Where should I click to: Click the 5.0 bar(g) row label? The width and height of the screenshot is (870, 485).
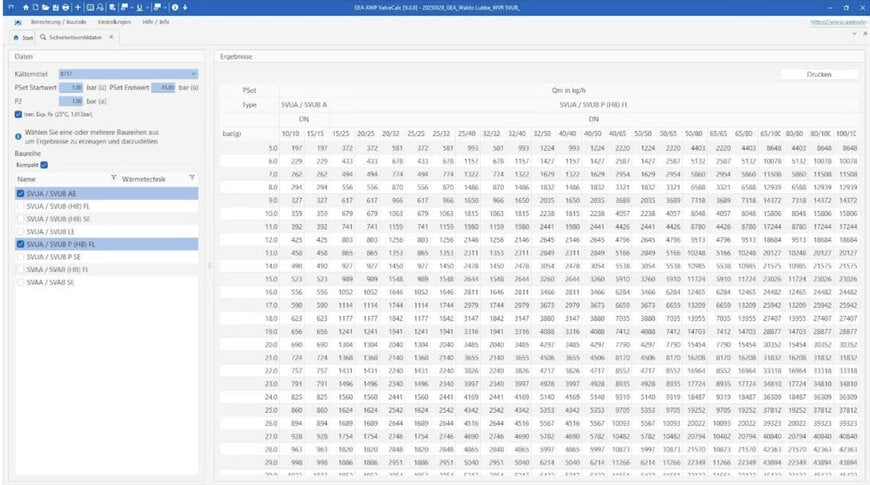coord(272,148)
